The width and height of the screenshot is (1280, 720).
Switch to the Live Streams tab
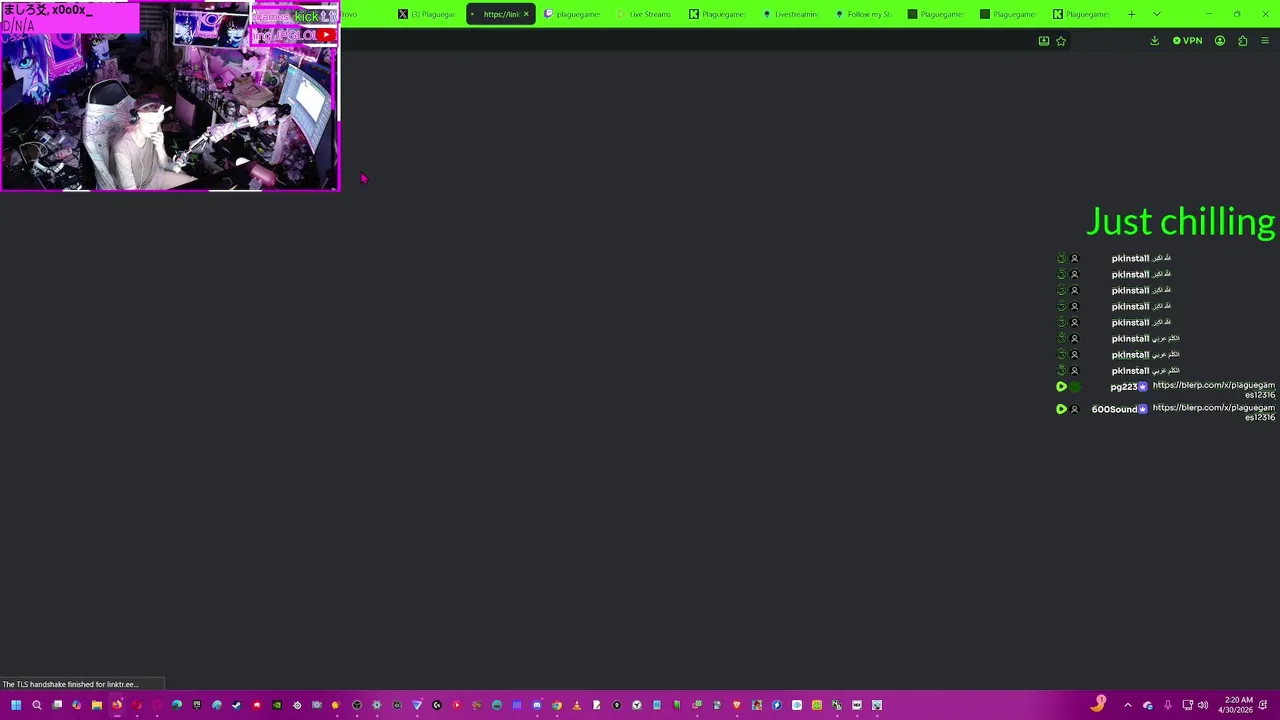[x=646, y=14]
